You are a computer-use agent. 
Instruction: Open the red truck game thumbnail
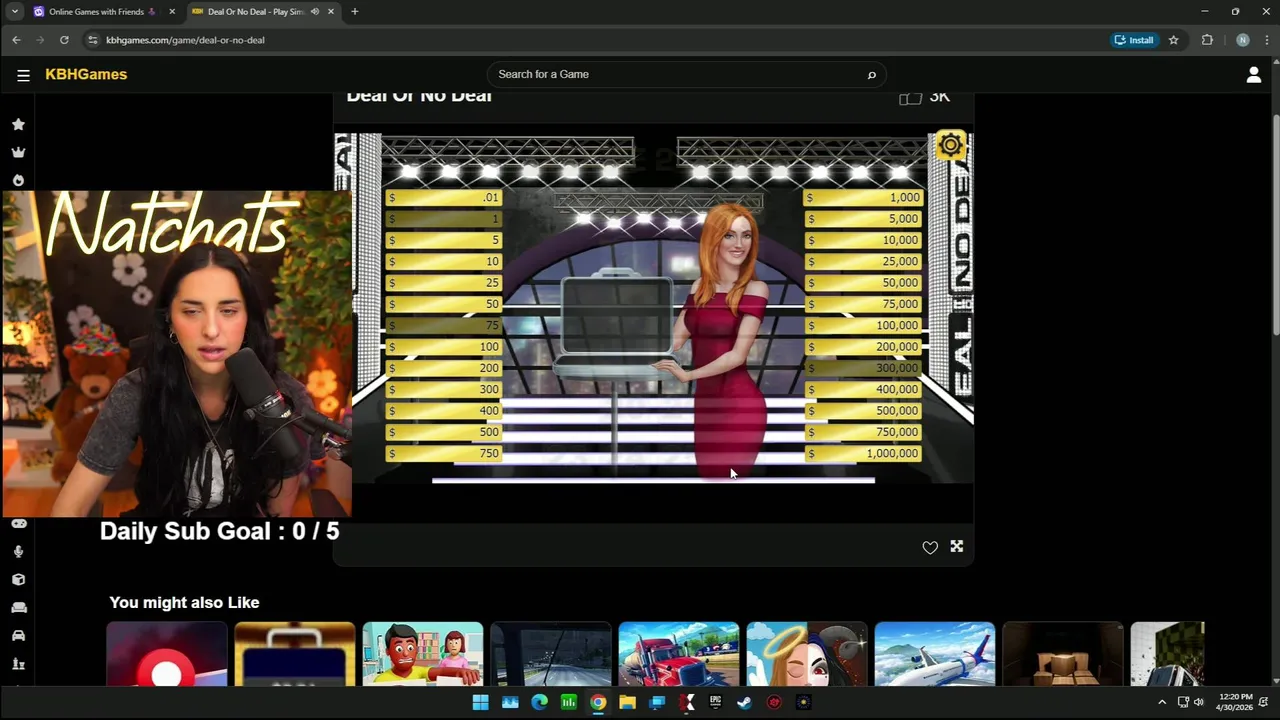[x=679, y=654]
